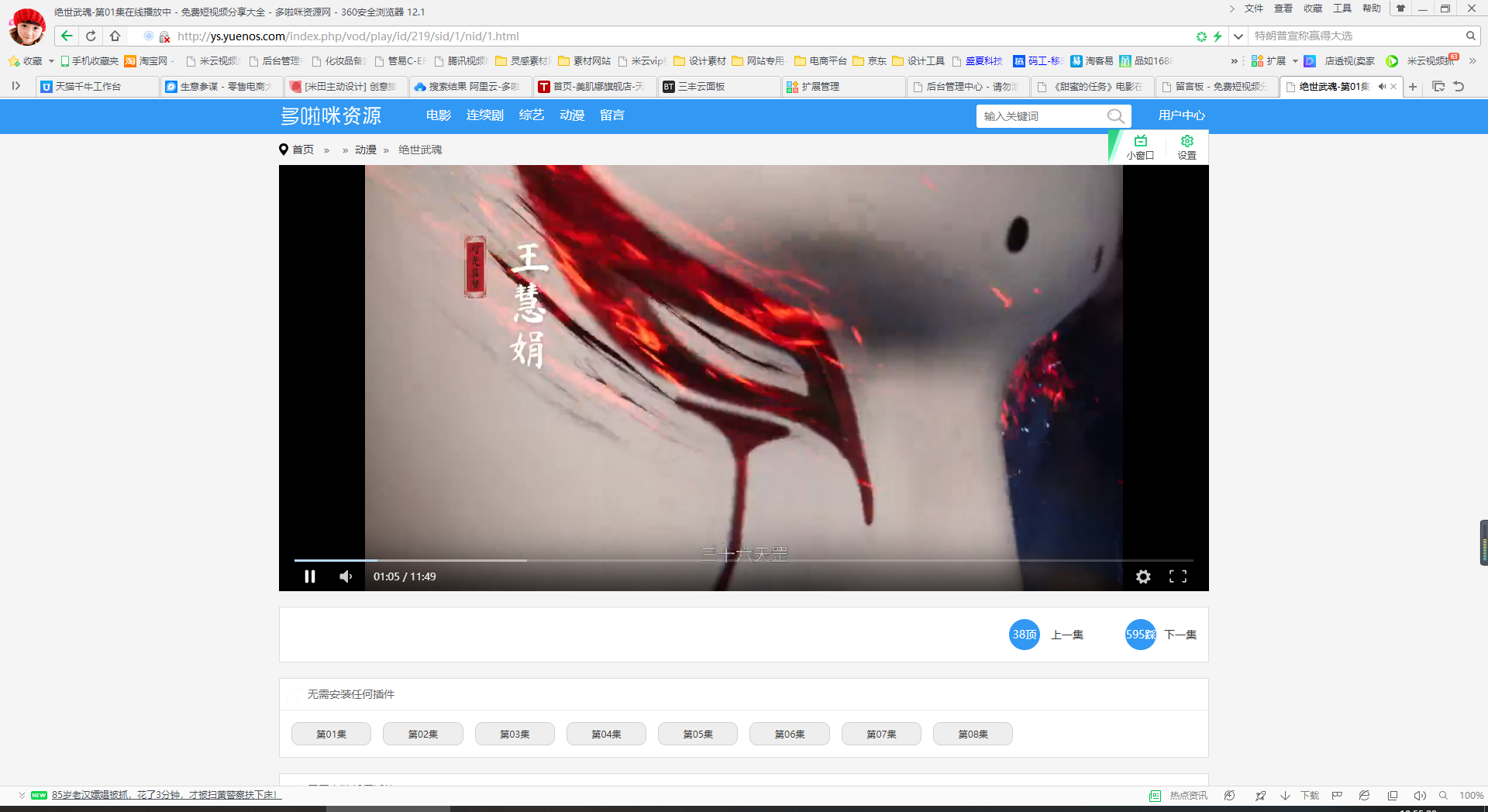1488x812 pixels.
Task: Go to 上一集 previous episode
Action: click(x=1067, y=635)
